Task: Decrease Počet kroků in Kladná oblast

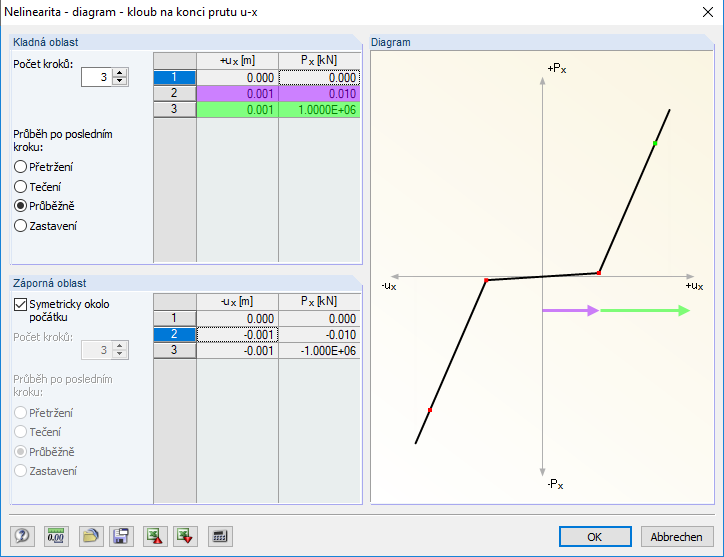Action: click(x=120, y=81)
